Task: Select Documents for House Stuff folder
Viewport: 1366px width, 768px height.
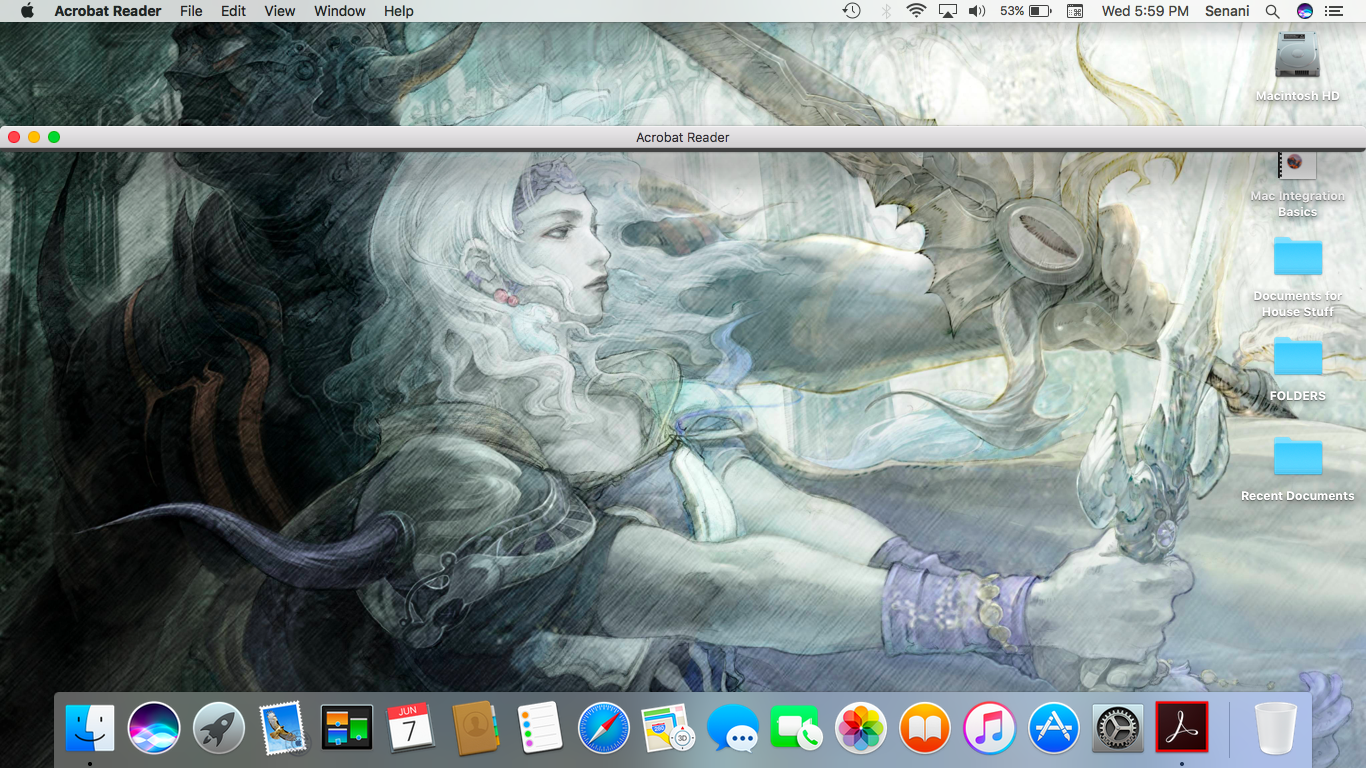Action: click(x=1298, y=258)
